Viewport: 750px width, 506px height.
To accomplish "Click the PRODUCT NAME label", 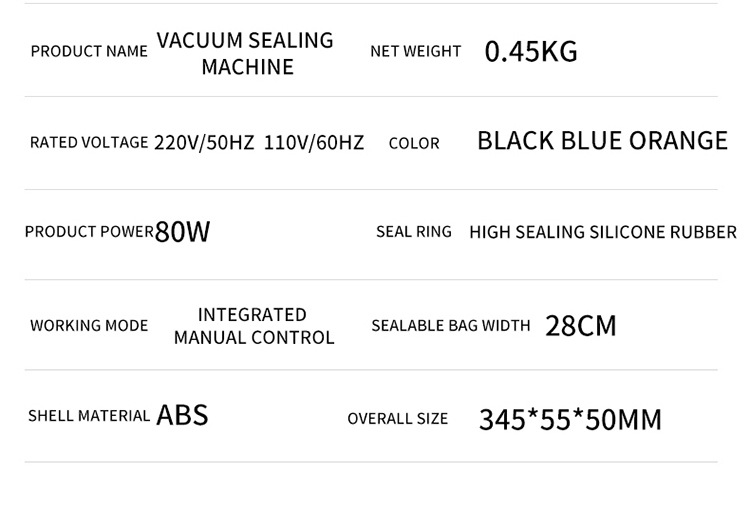I will (x=89, y=52).
